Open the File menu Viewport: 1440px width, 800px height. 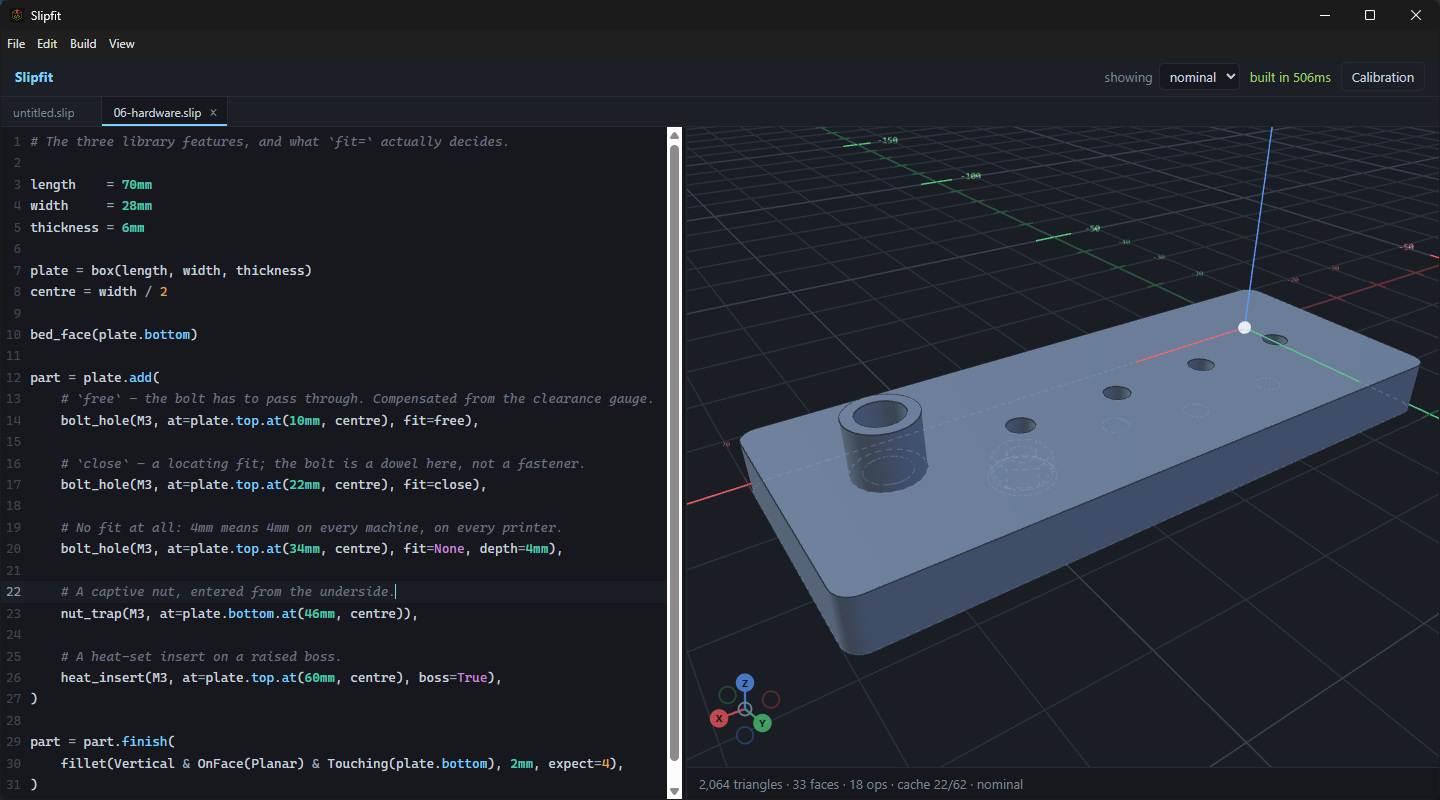point(16,44)
